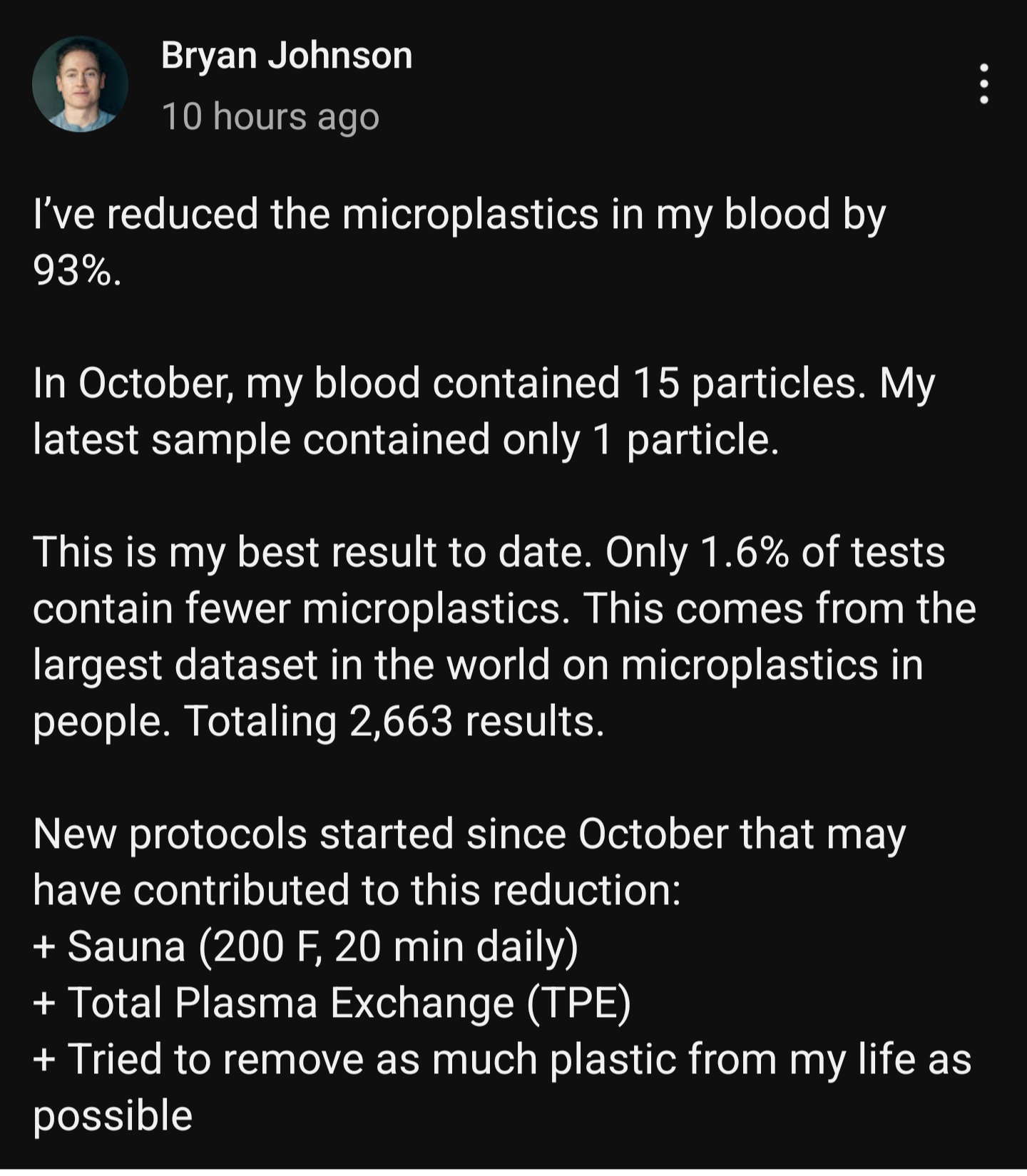The width and height of the screenshot is (1027, 1176).
Task: Click the '+ Sauna (200 F, 20 min daily)' line
Action: [305, 948]
